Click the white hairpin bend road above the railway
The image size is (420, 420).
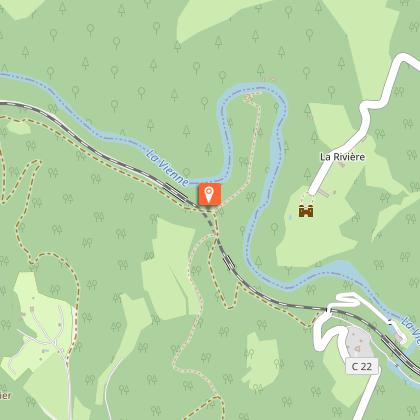click(349, 299)
